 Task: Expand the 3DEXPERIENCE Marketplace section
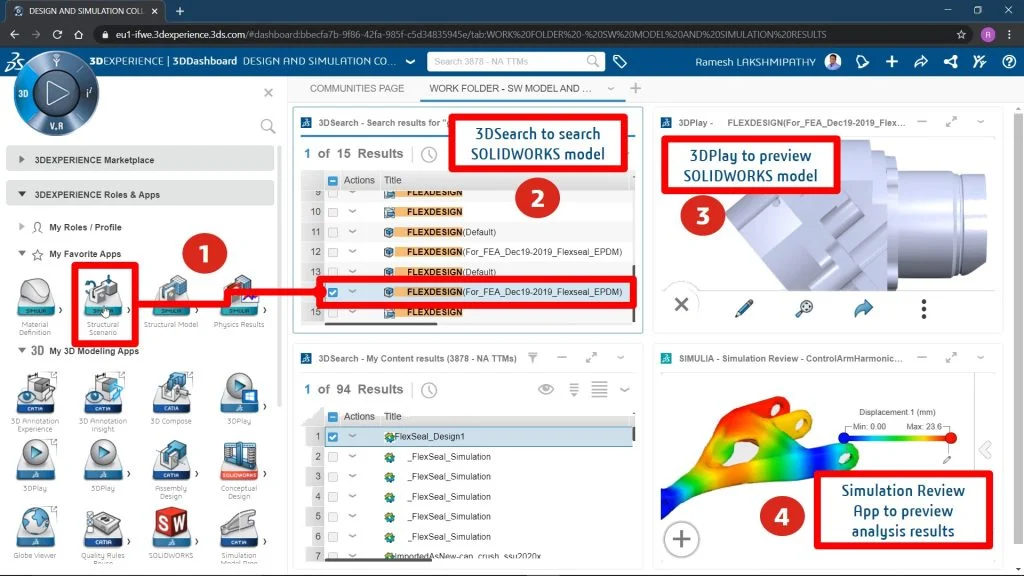[22, 160]
